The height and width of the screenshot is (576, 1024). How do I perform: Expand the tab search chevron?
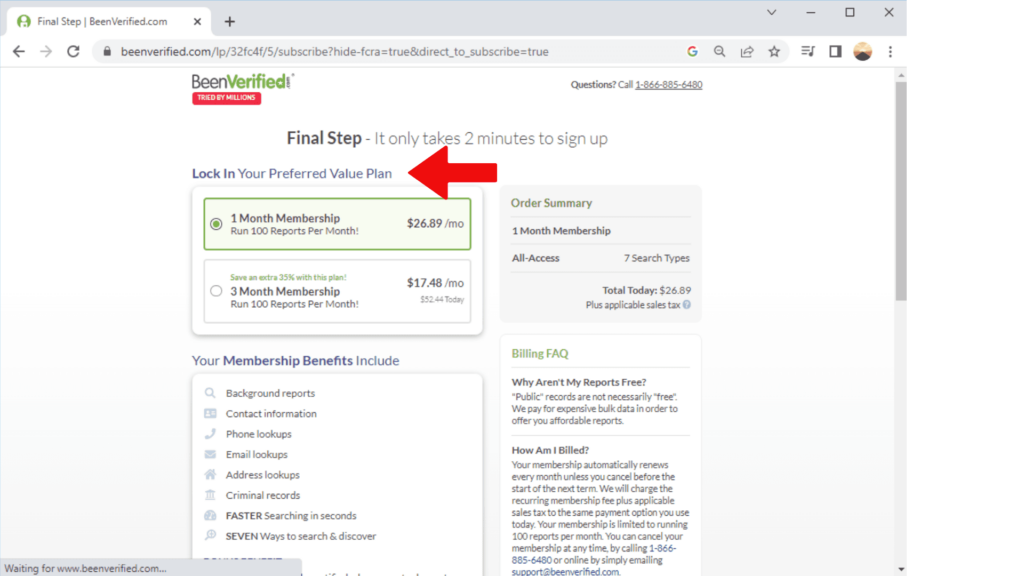(772, 12)
